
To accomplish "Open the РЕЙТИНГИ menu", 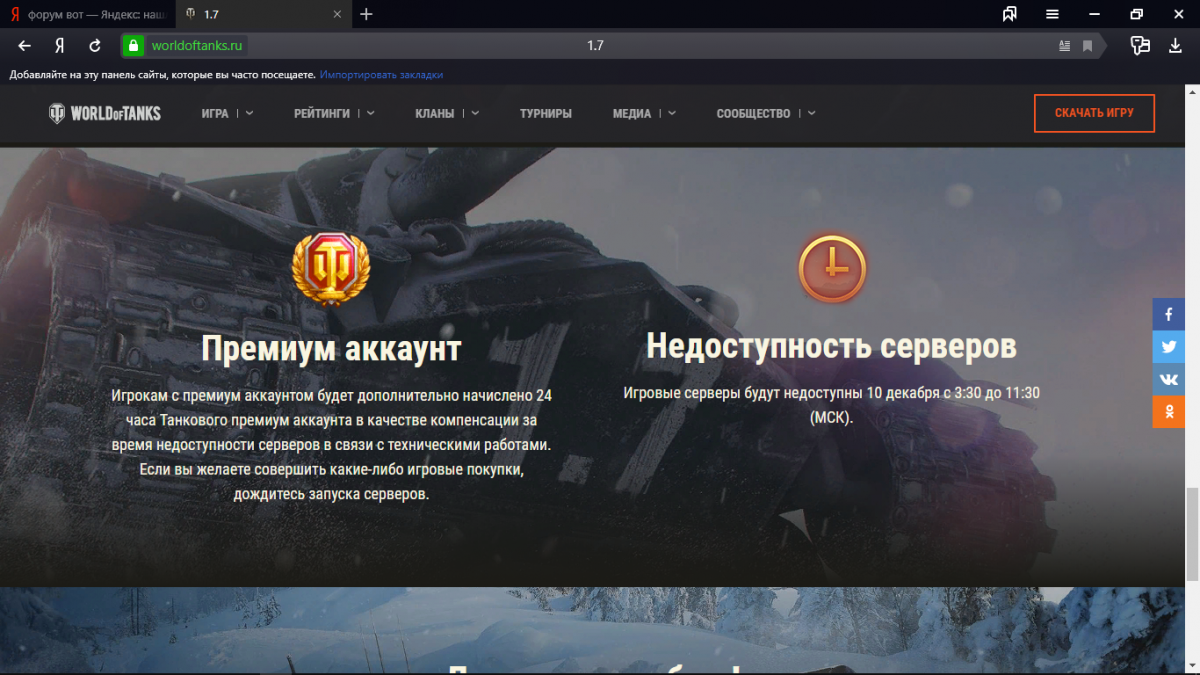I will [322, 113].
